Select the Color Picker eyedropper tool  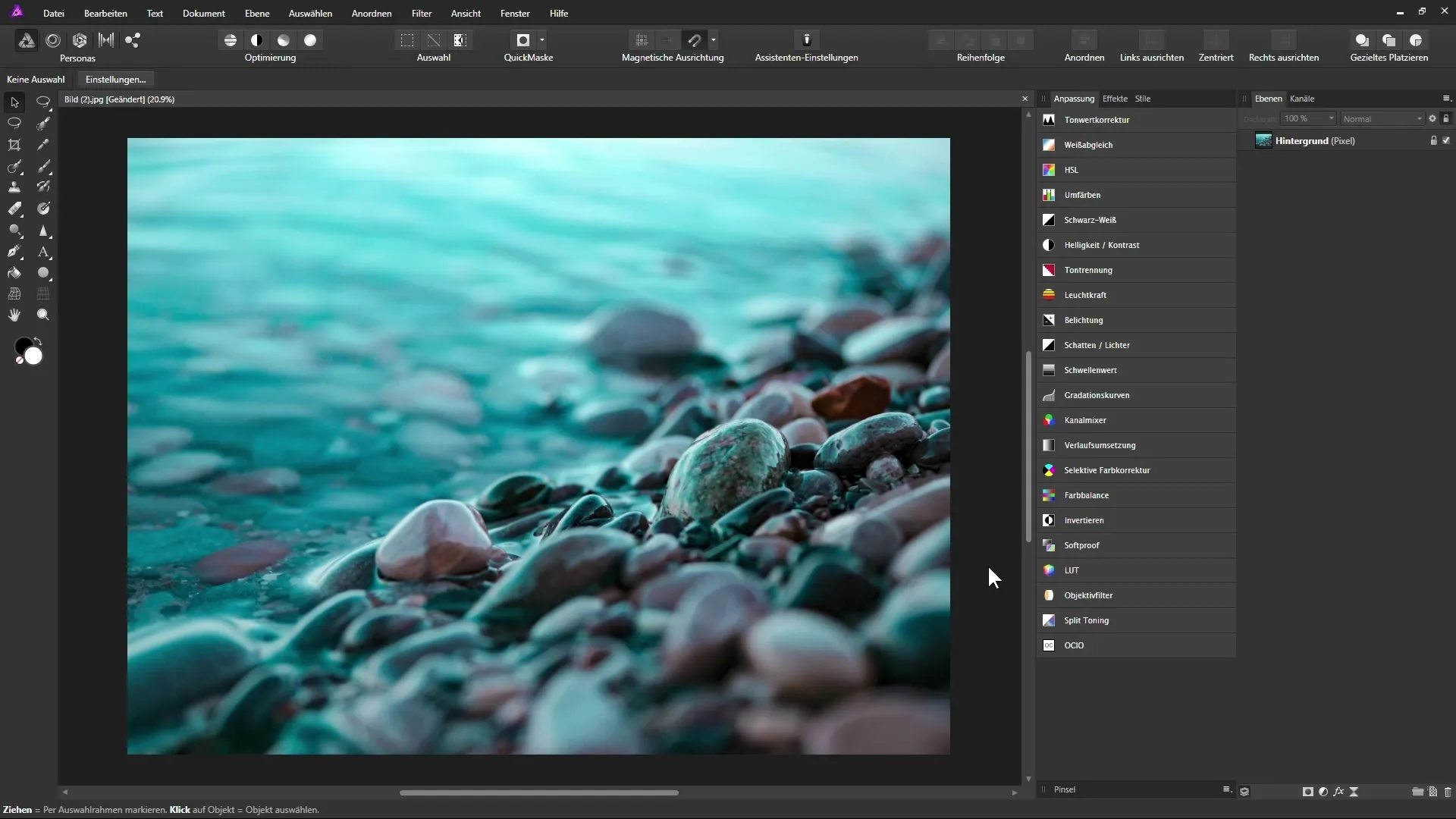tap(43, 144)
